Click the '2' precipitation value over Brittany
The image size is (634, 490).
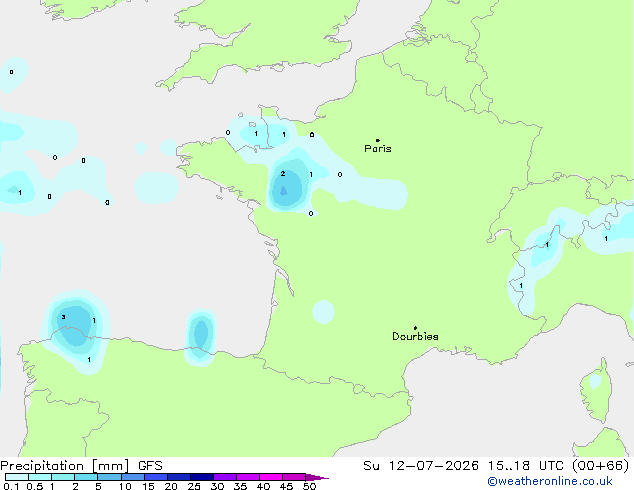coord(283,173)
